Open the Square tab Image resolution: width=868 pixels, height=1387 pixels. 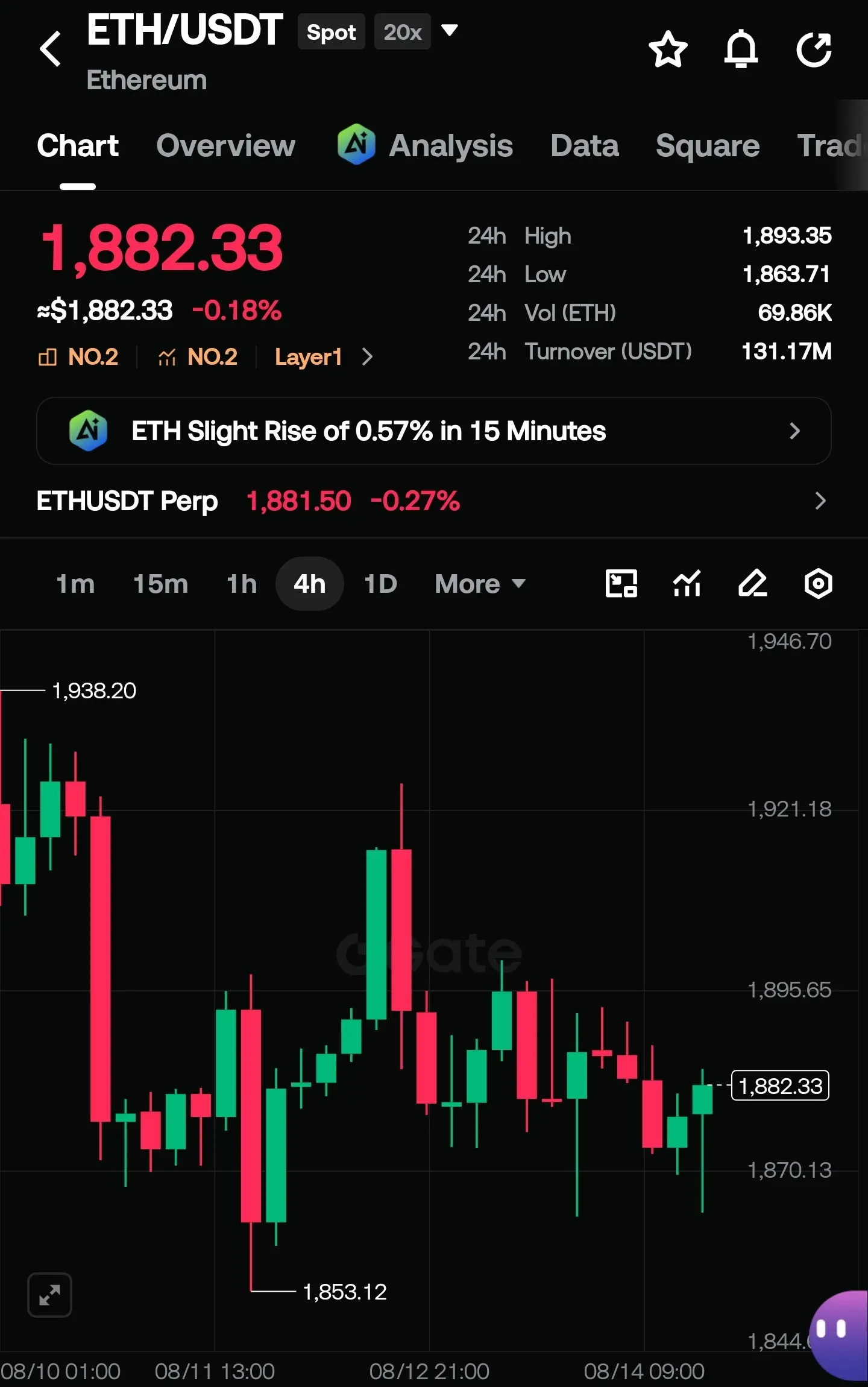(708, 146)
